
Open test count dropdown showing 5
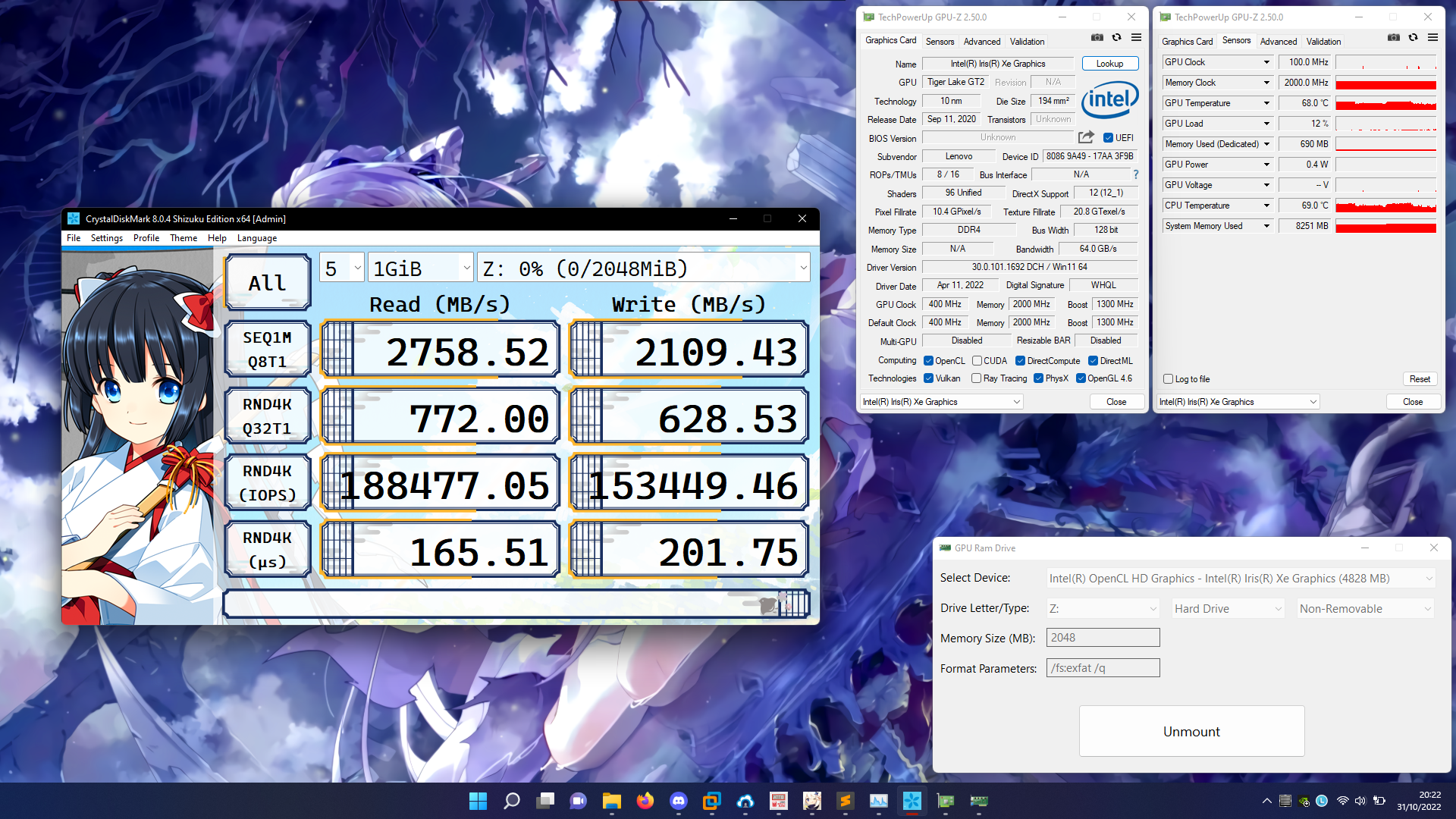tap(342, 268)
